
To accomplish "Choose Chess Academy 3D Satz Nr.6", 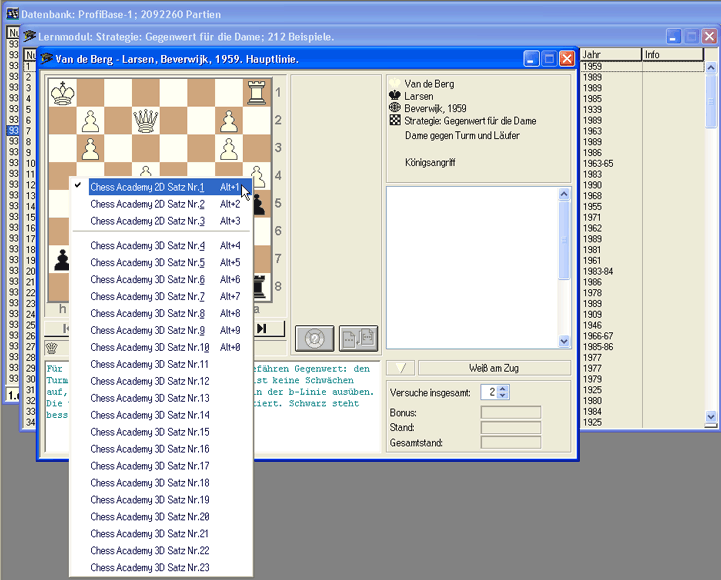I will 162,280.
